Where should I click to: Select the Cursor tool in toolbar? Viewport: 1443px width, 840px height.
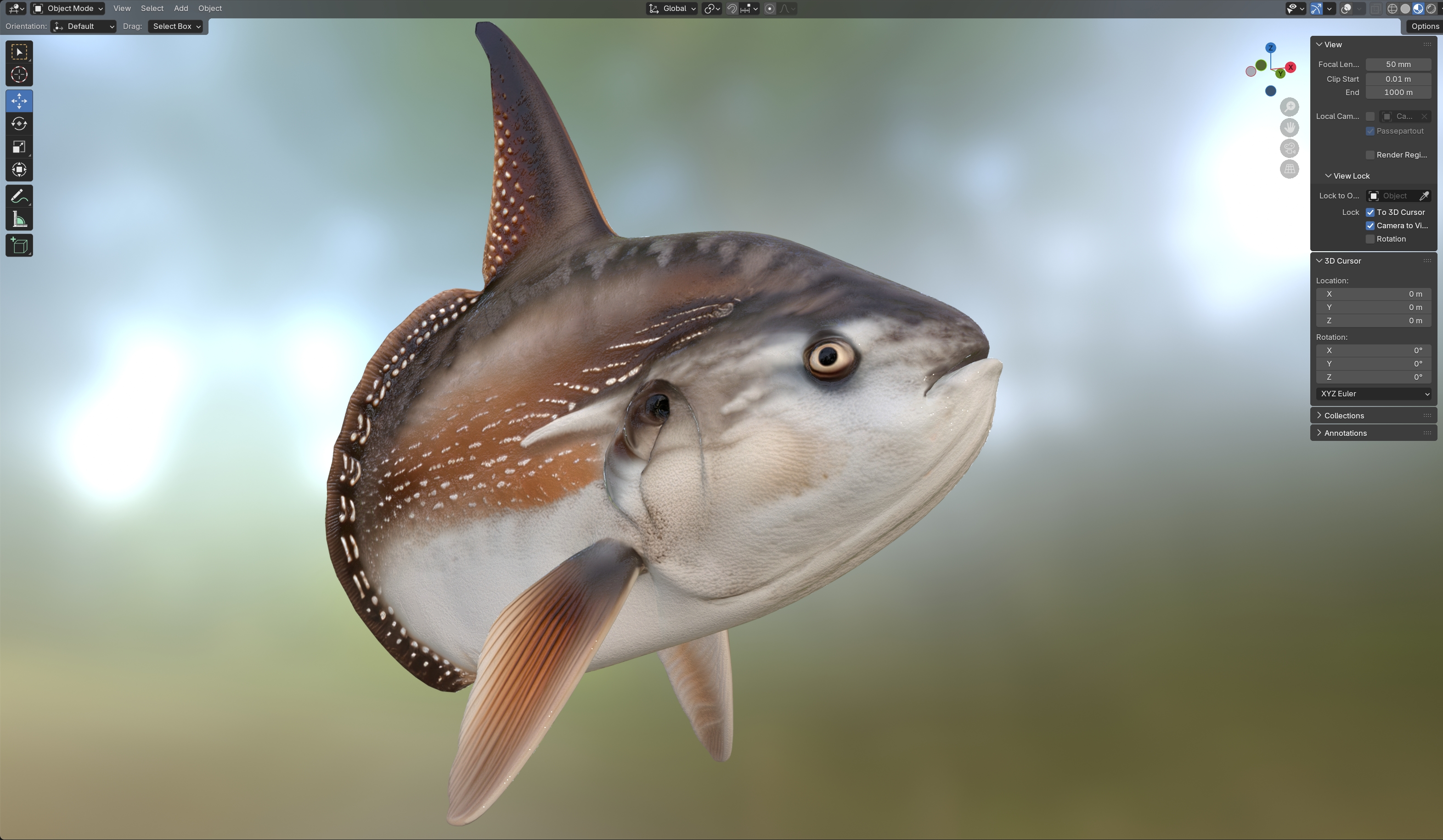pos(19,75)
